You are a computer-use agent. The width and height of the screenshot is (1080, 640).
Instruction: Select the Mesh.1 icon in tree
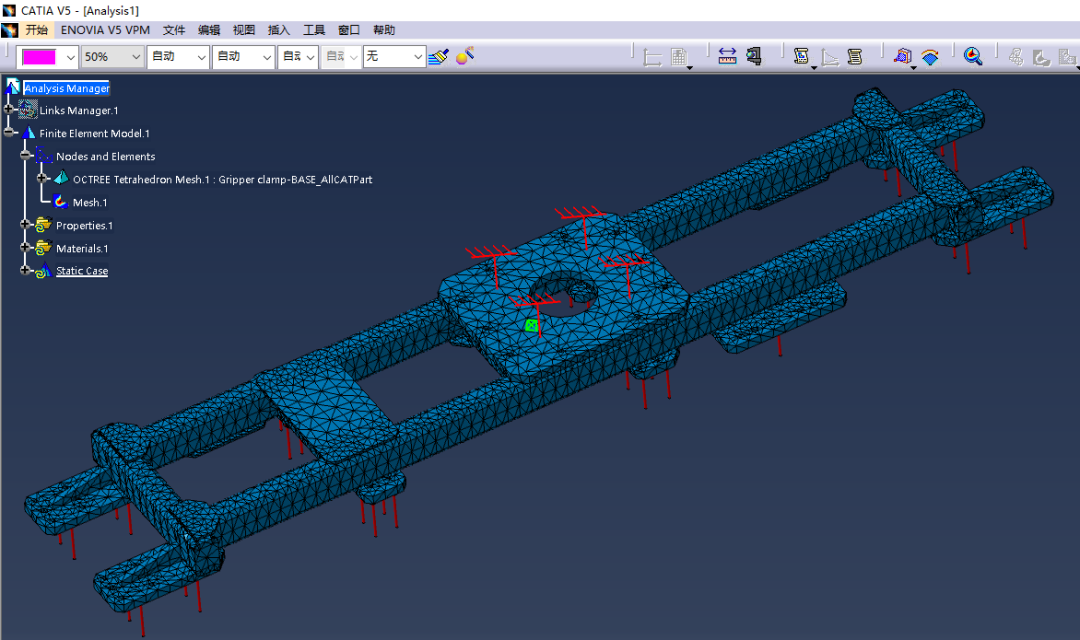click(61, 202)
